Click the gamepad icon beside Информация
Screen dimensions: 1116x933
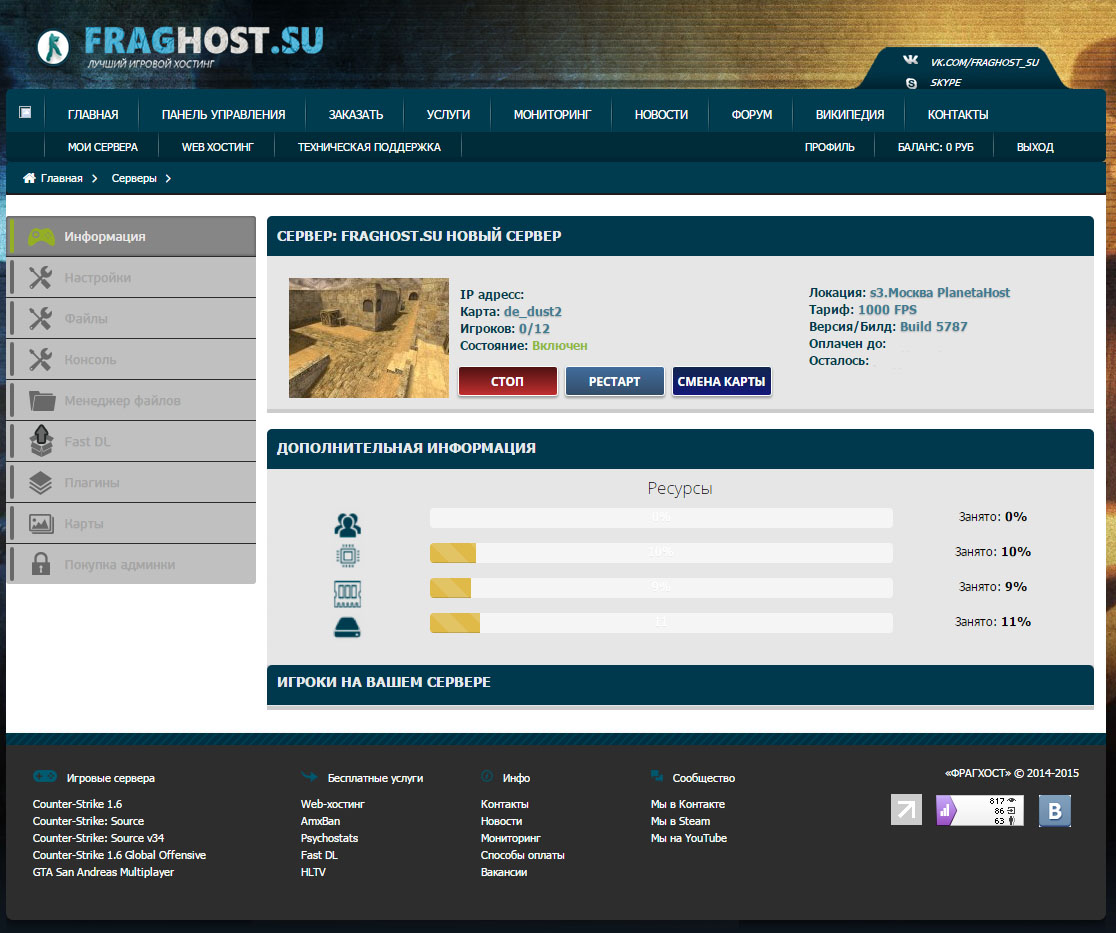(41, 237)
